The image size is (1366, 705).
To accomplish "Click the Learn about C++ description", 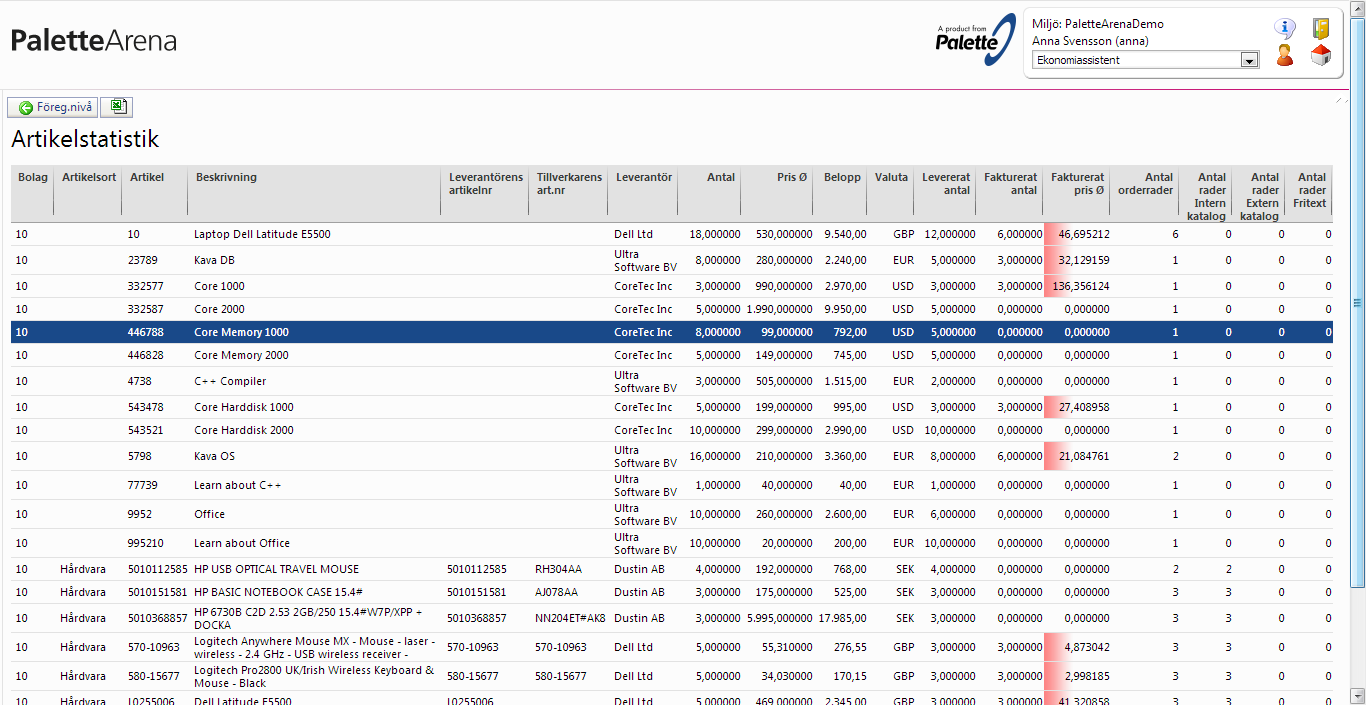I will [238, 485].
